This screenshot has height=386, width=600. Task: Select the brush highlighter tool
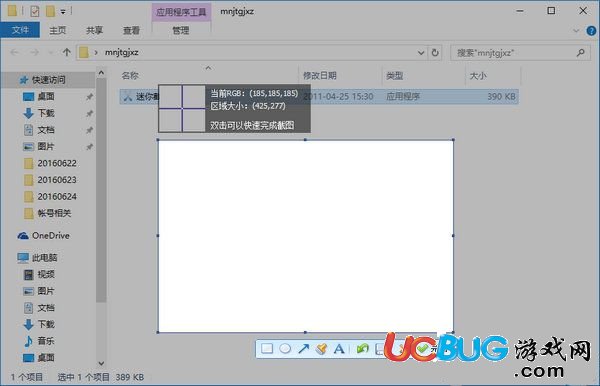coord(321,349)
